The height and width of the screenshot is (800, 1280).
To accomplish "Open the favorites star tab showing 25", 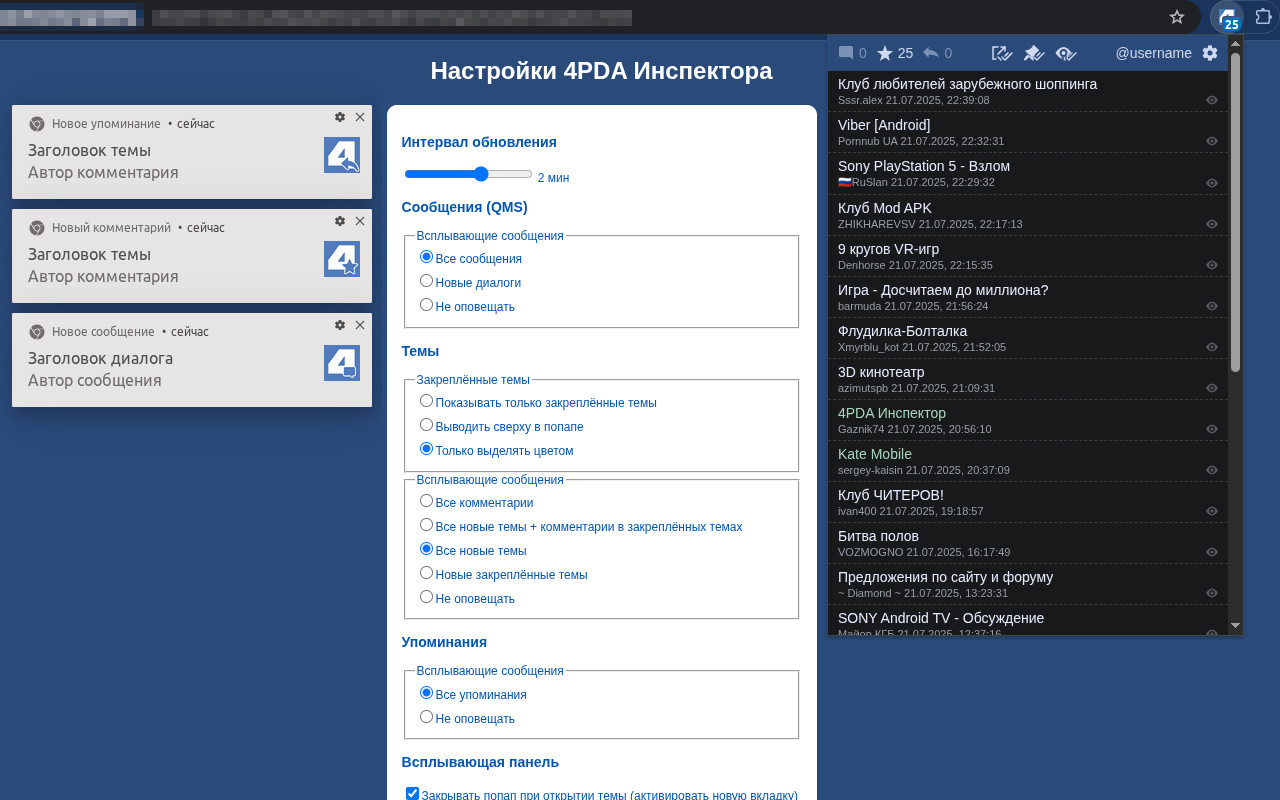I will click(x=887, y=52).
